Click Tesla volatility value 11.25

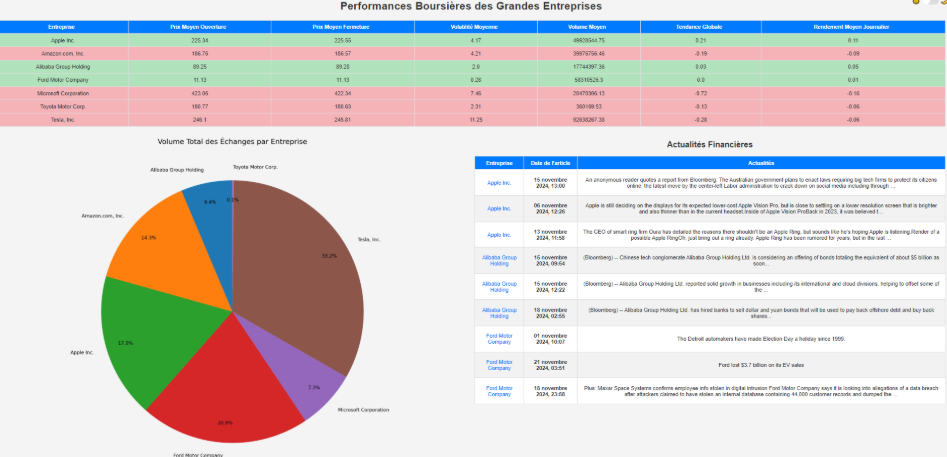click(476, 120)
